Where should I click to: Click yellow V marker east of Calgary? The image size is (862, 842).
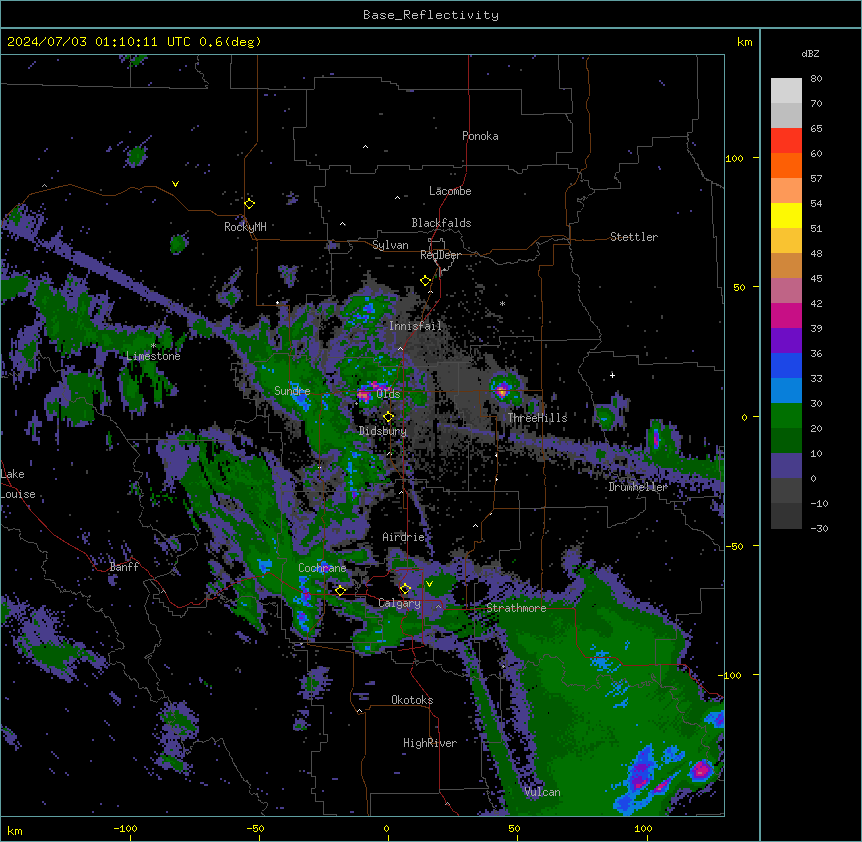coord(429,584)
